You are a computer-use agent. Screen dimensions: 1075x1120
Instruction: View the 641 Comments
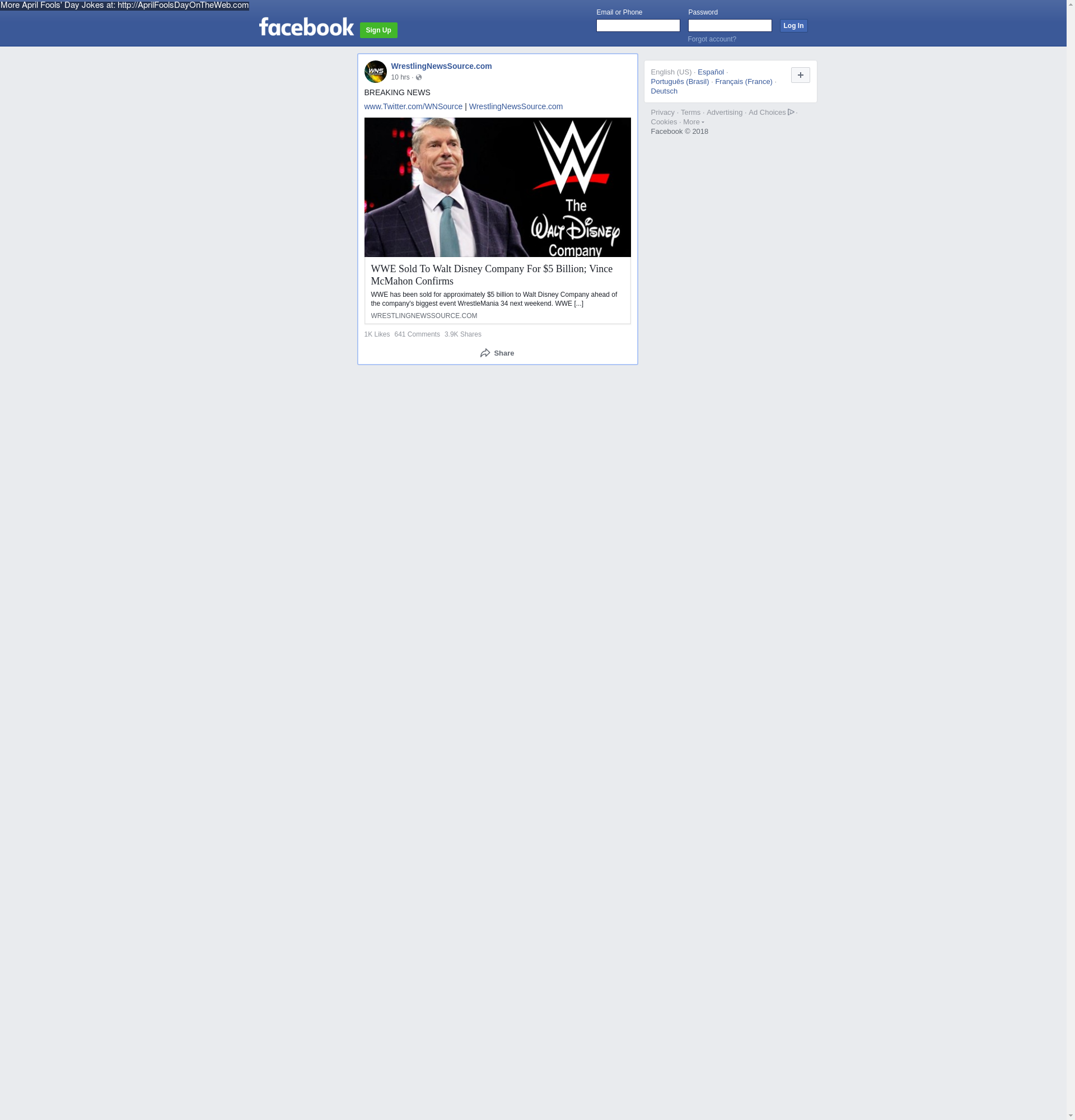417,334
